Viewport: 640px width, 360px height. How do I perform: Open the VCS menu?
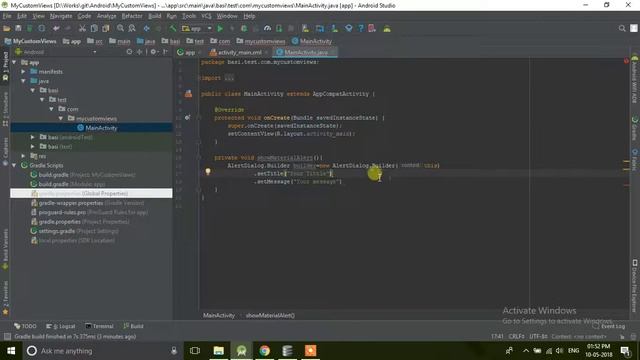point(206,16)
